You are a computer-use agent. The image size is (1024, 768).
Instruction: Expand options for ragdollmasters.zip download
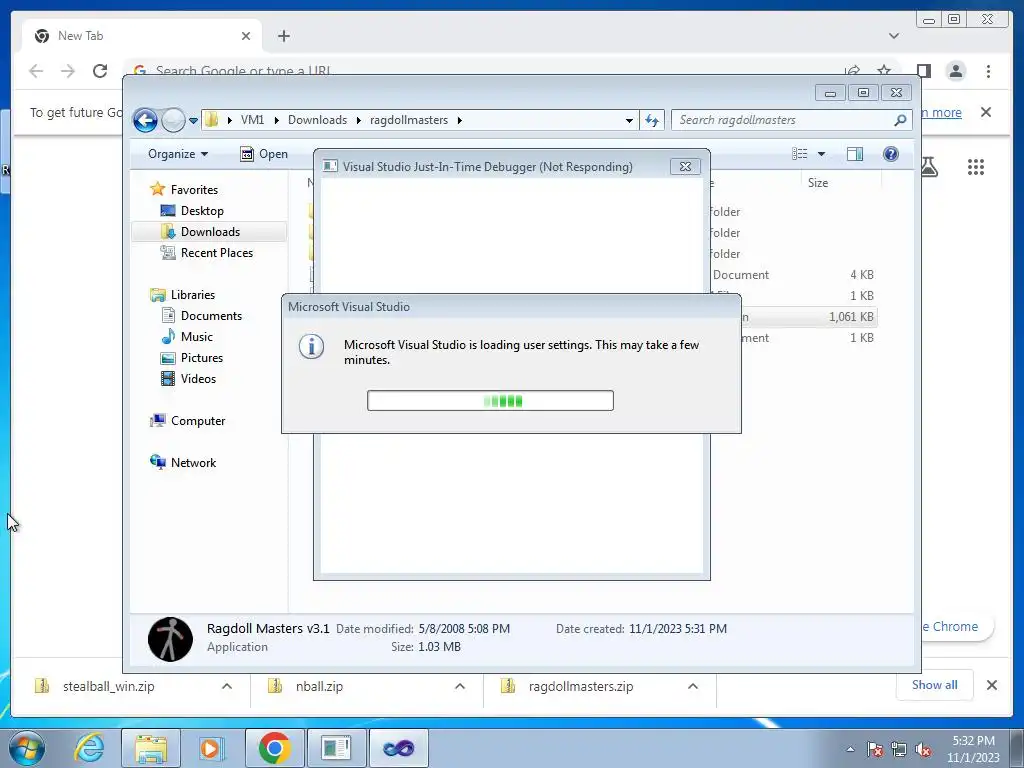[x=693, y=686]
